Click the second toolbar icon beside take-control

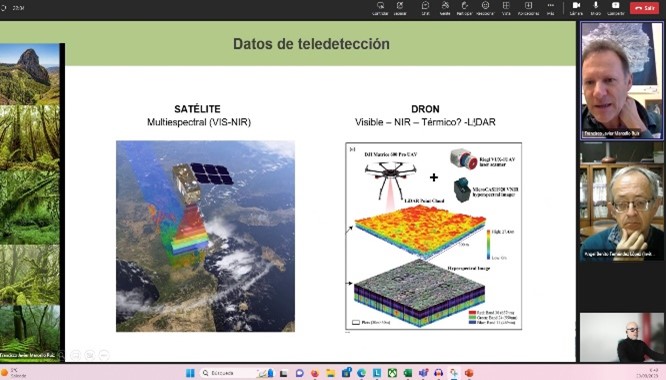click(x=400, y=8)
